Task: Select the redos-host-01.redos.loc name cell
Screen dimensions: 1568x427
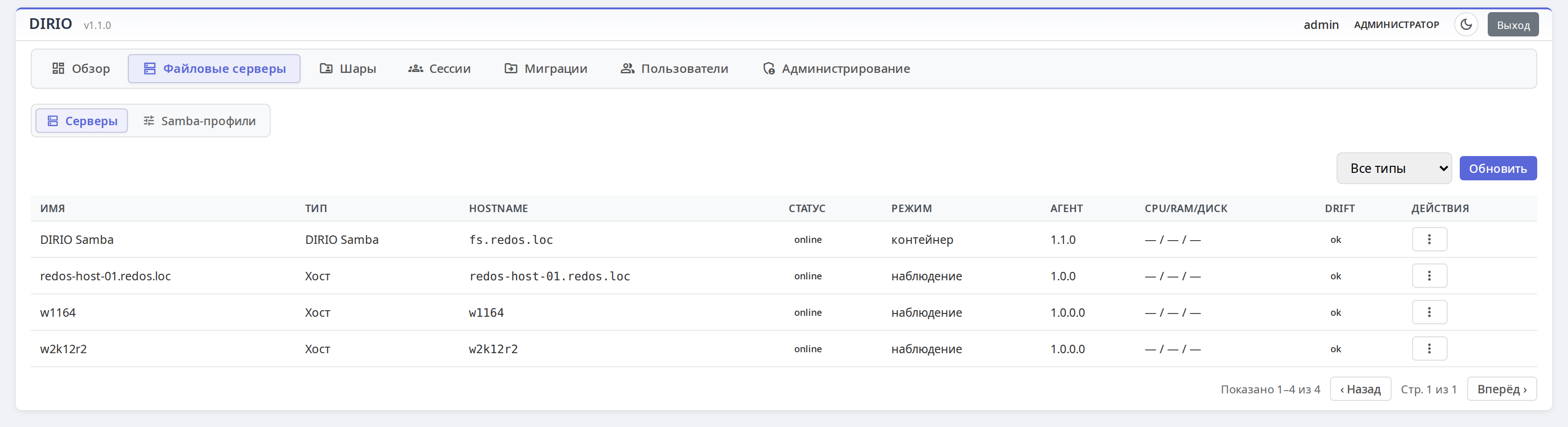Action: click(105, 276)
